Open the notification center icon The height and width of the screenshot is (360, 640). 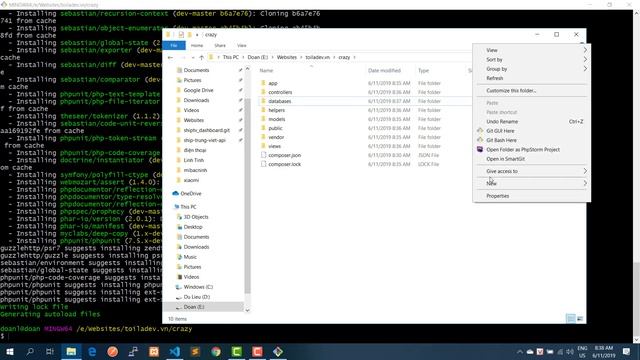pos(626,351)
